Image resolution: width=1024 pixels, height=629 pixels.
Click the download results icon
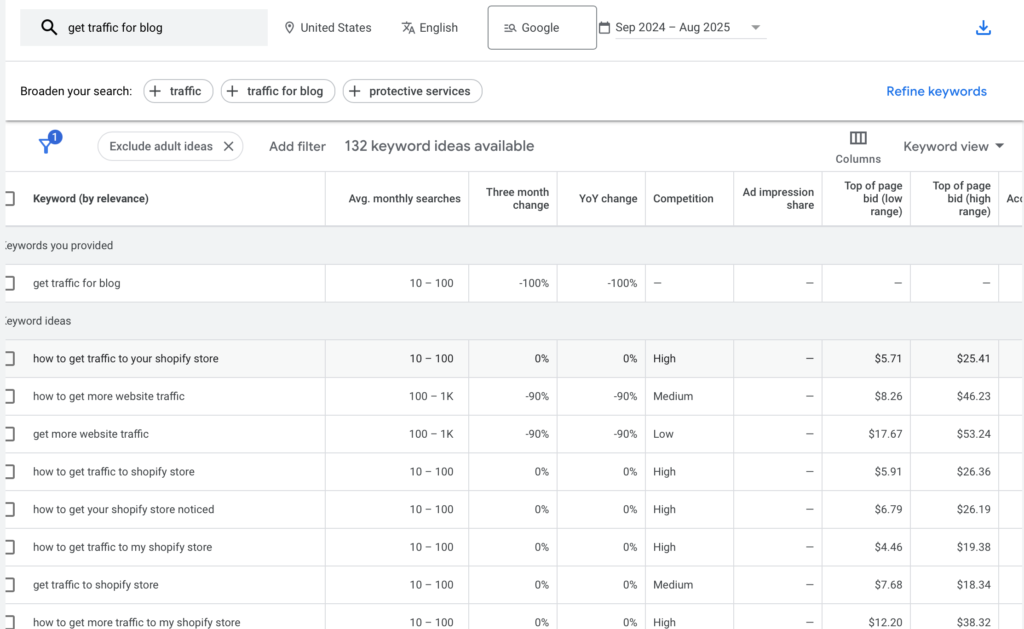tap(983, 28)
